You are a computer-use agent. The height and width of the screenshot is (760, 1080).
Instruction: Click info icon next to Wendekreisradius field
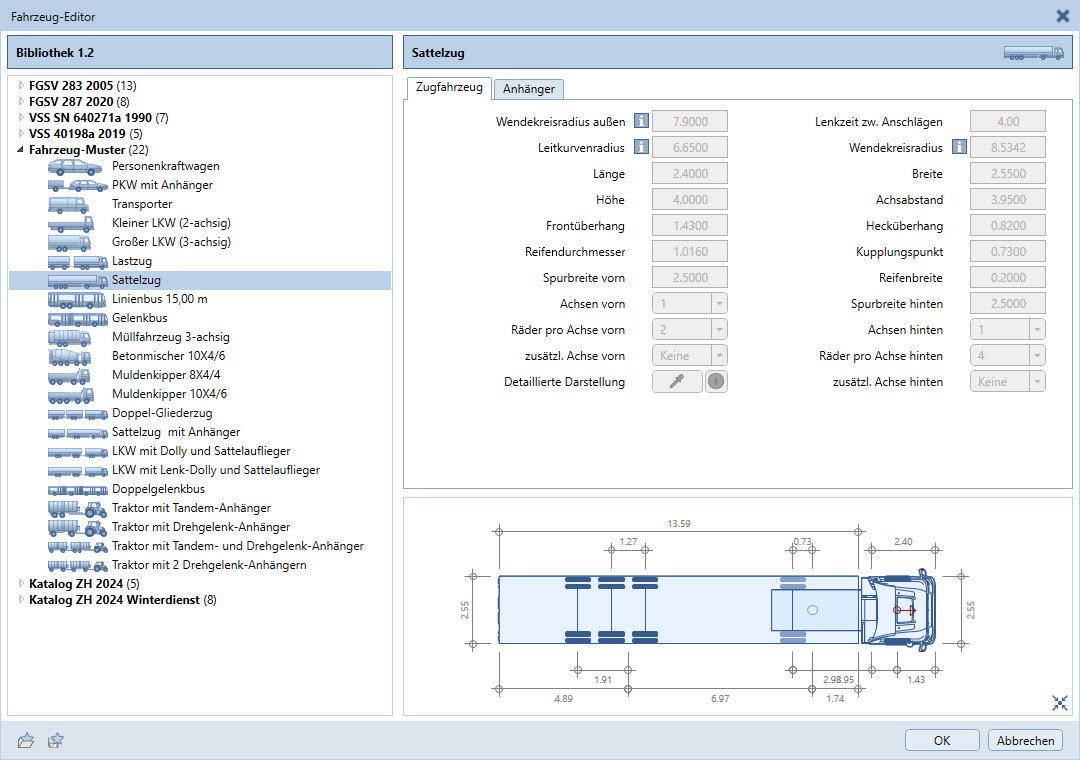pos(958,148)
